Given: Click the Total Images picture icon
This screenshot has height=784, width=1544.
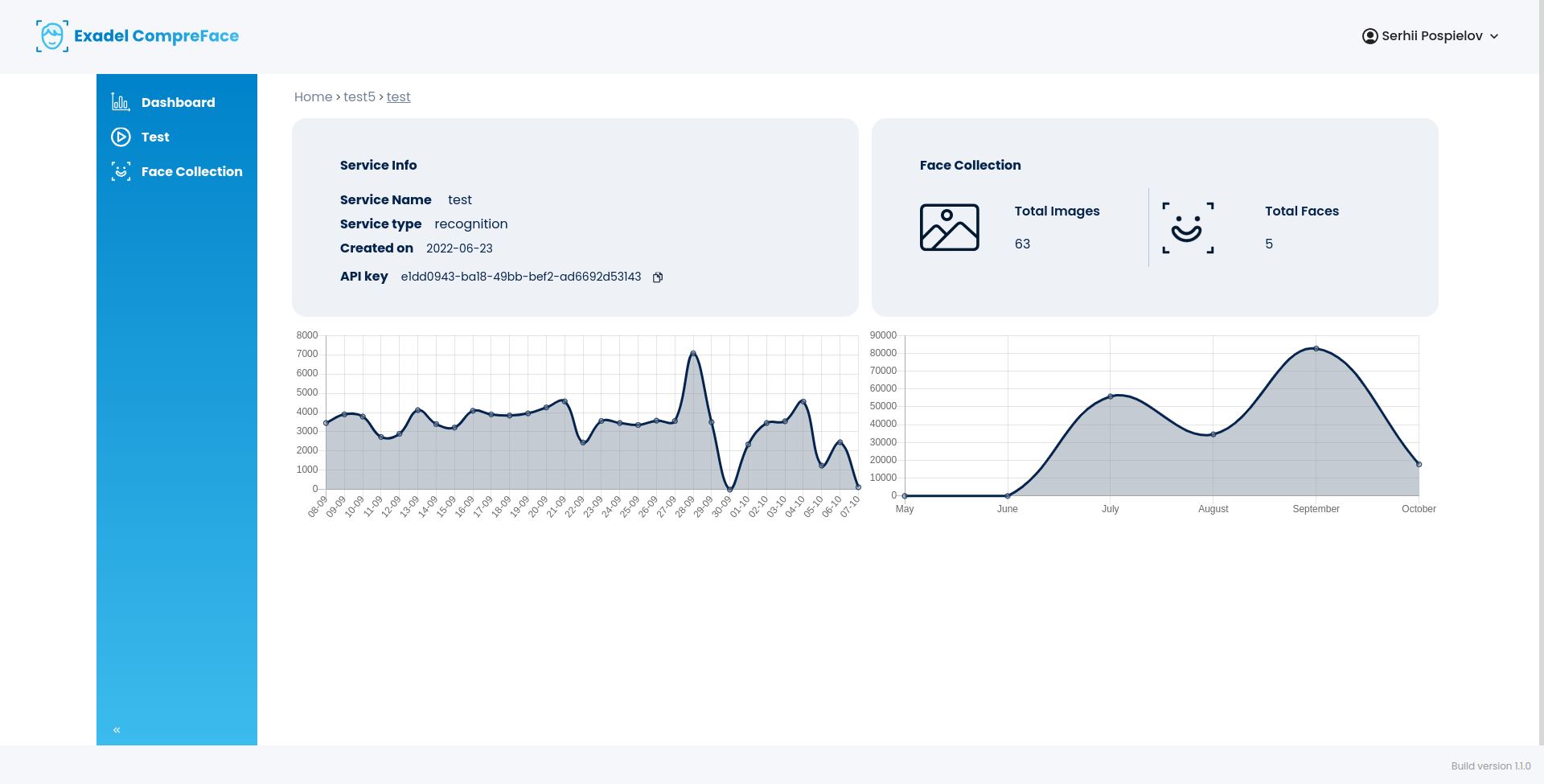Looking at the screenshot, I should [950, 228].
